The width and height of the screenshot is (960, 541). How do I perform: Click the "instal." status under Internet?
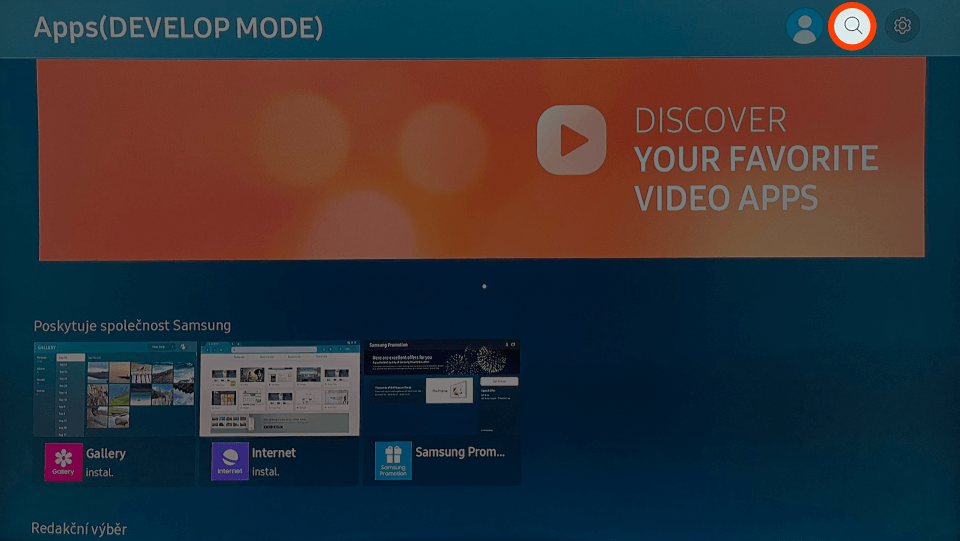pyautogui.click(x=266, y=472)
